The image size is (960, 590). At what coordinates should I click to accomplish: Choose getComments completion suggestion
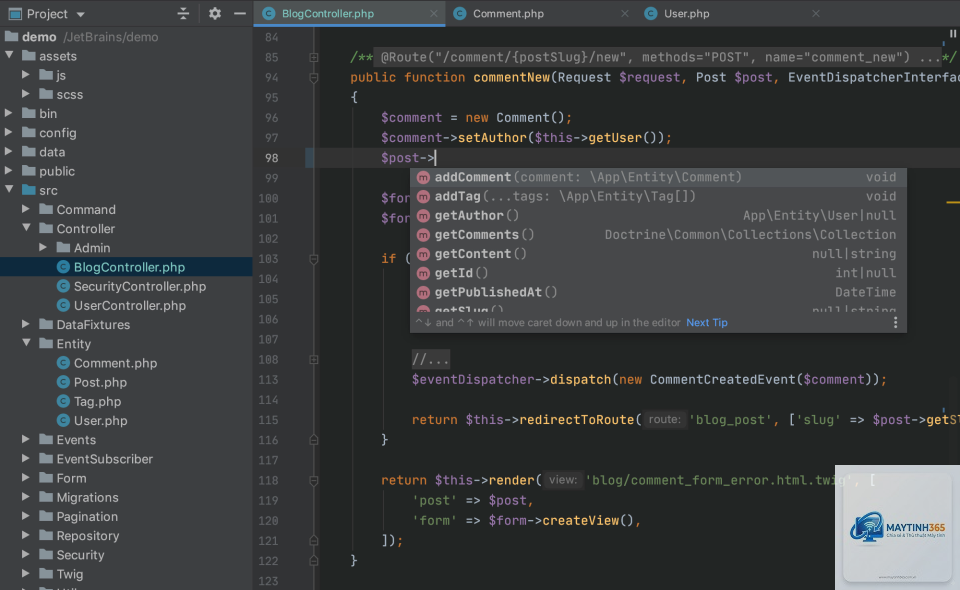(x=658, y=234)
